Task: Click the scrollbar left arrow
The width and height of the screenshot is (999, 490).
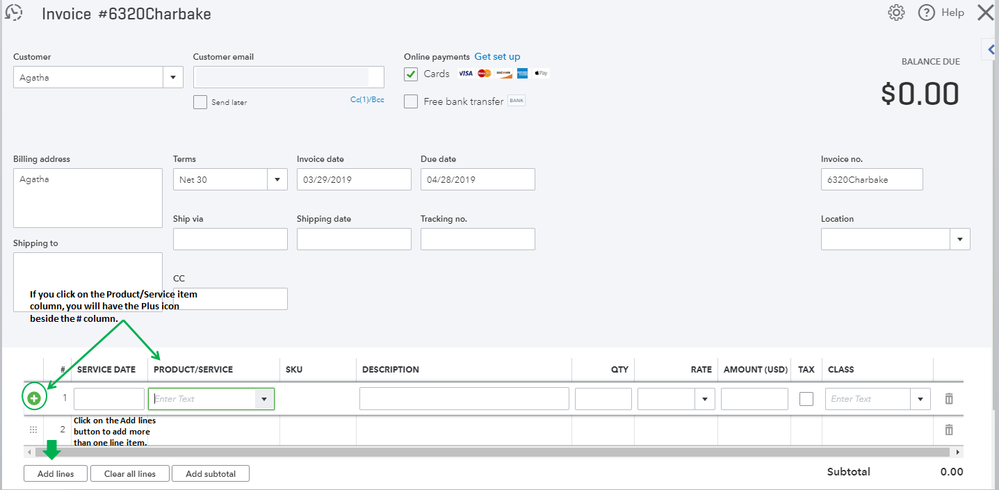Action: pos(29,452)
